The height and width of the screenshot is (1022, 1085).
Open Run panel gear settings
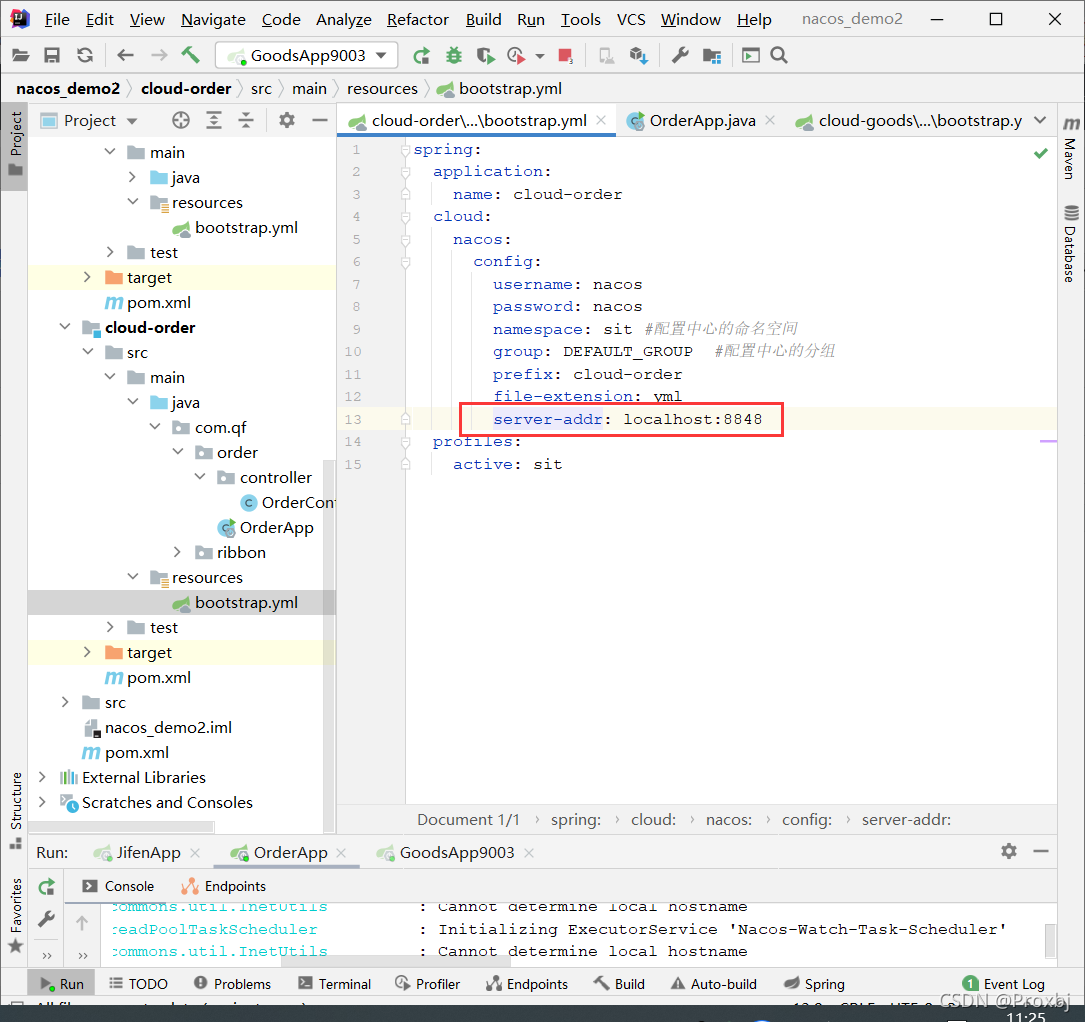pyautogui.click(x=1009, y=851)
